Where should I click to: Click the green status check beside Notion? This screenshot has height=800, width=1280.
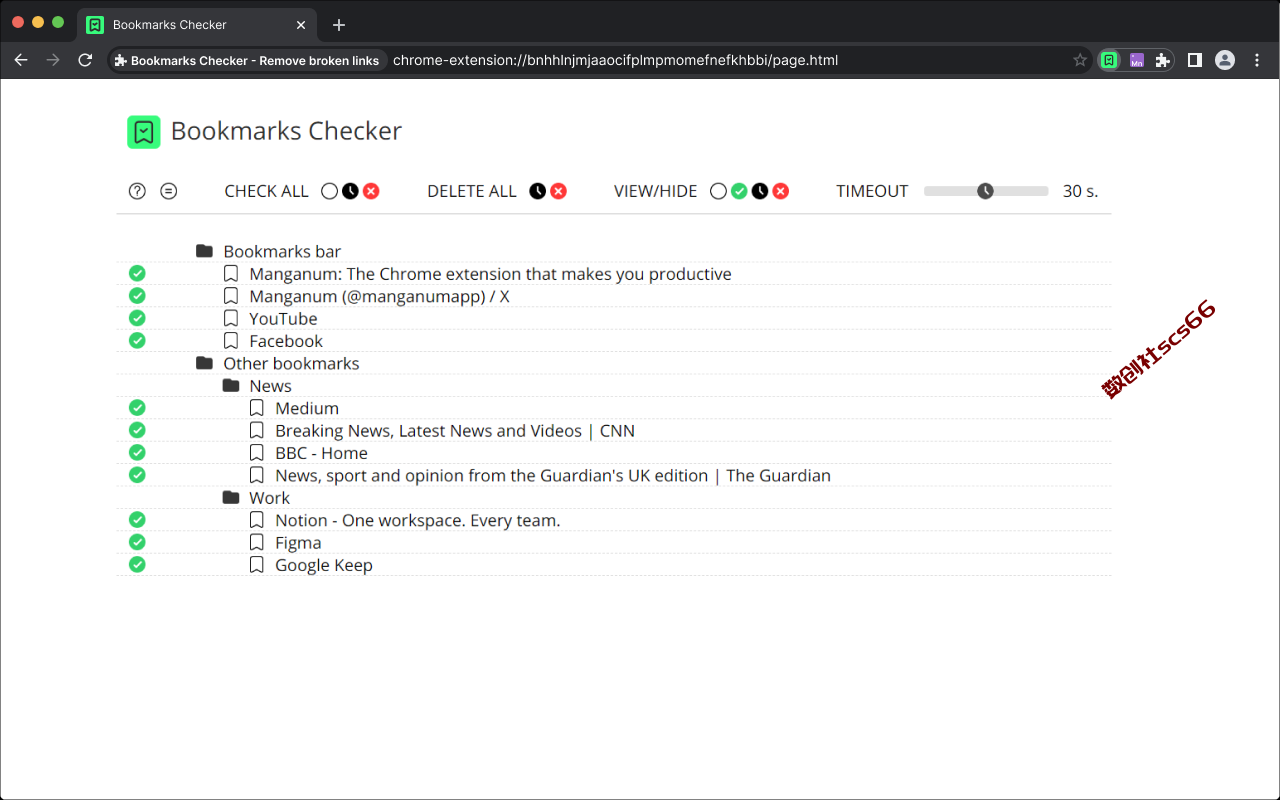pyautogui.click(x=137, y=520)
